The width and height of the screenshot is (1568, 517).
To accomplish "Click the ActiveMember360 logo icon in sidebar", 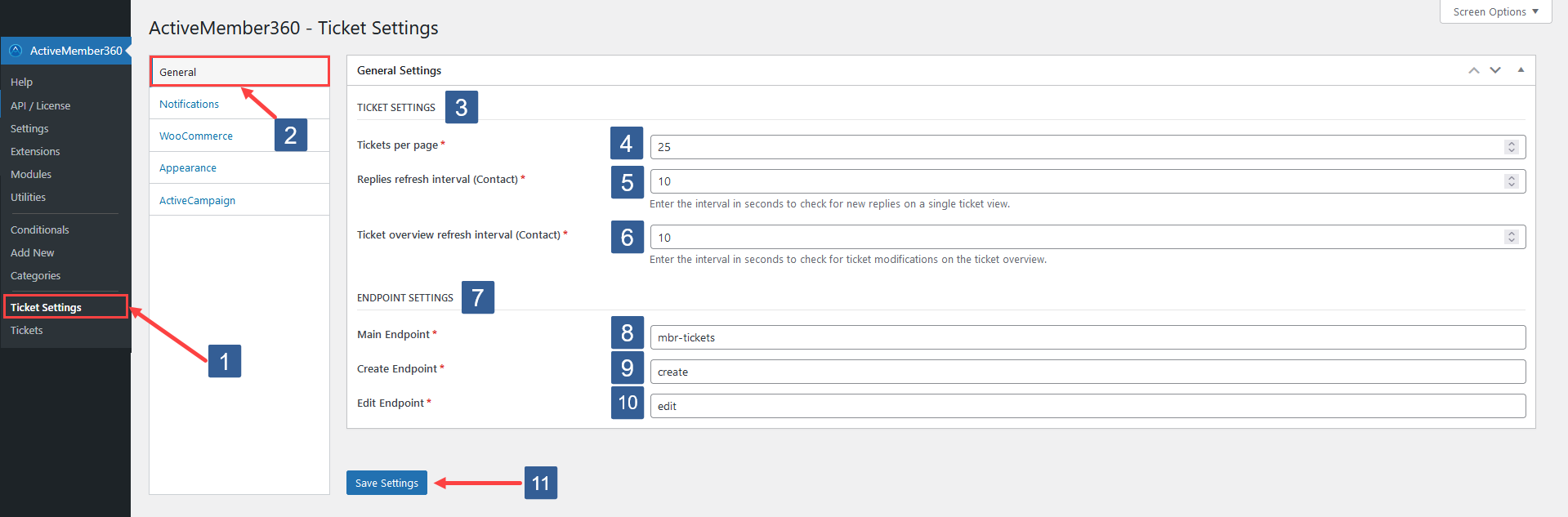I will 15,50.
